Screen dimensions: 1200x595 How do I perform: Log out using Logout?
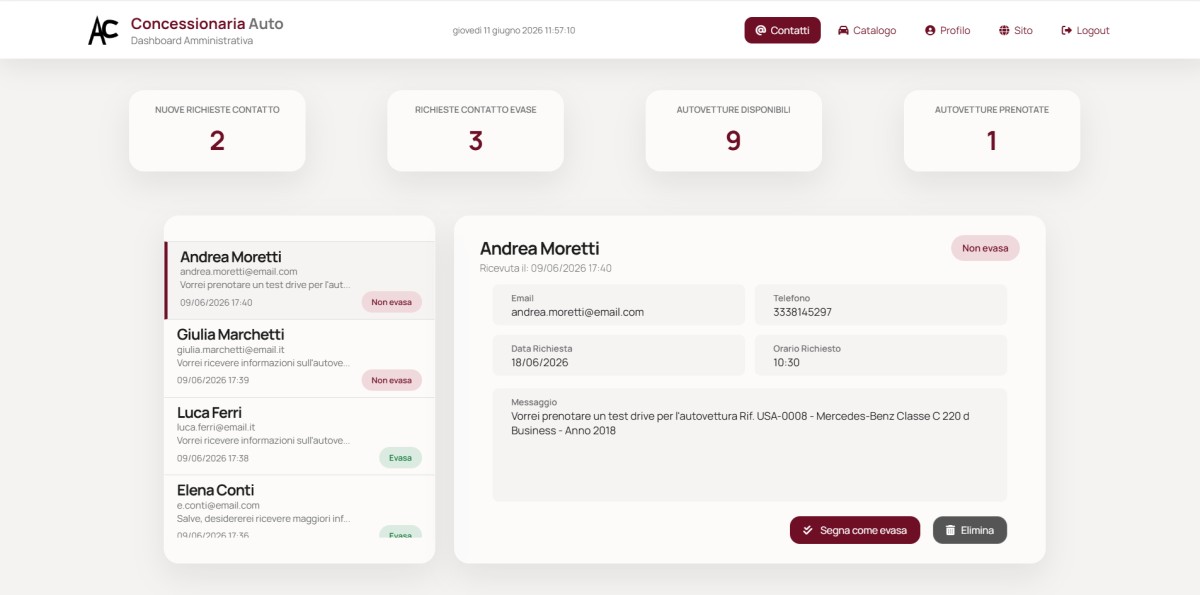tap(1085, 30)
